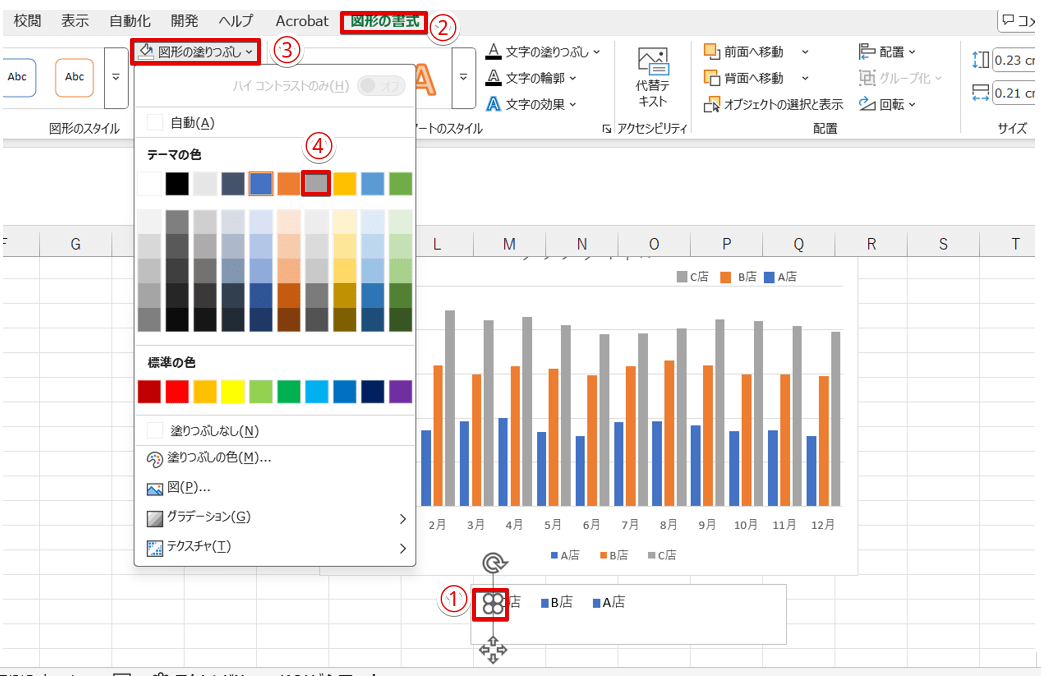The image size is (1041, 676).
Task: Switch to the 図形の書式 tab
Action: 385,21
